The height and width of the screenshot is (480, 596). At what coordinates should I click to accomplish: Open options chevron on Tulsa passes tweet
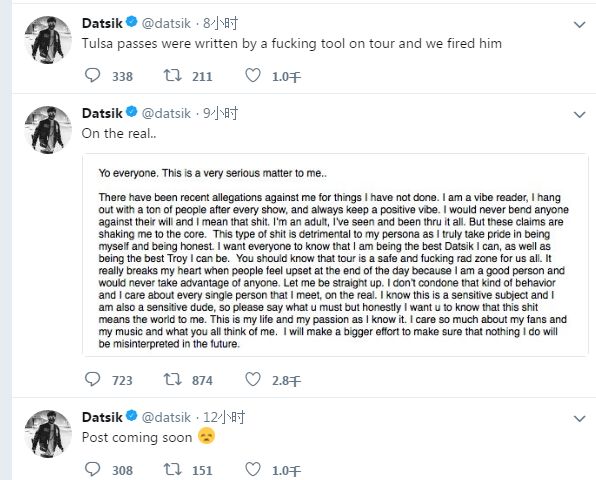(x=579, y=25)
